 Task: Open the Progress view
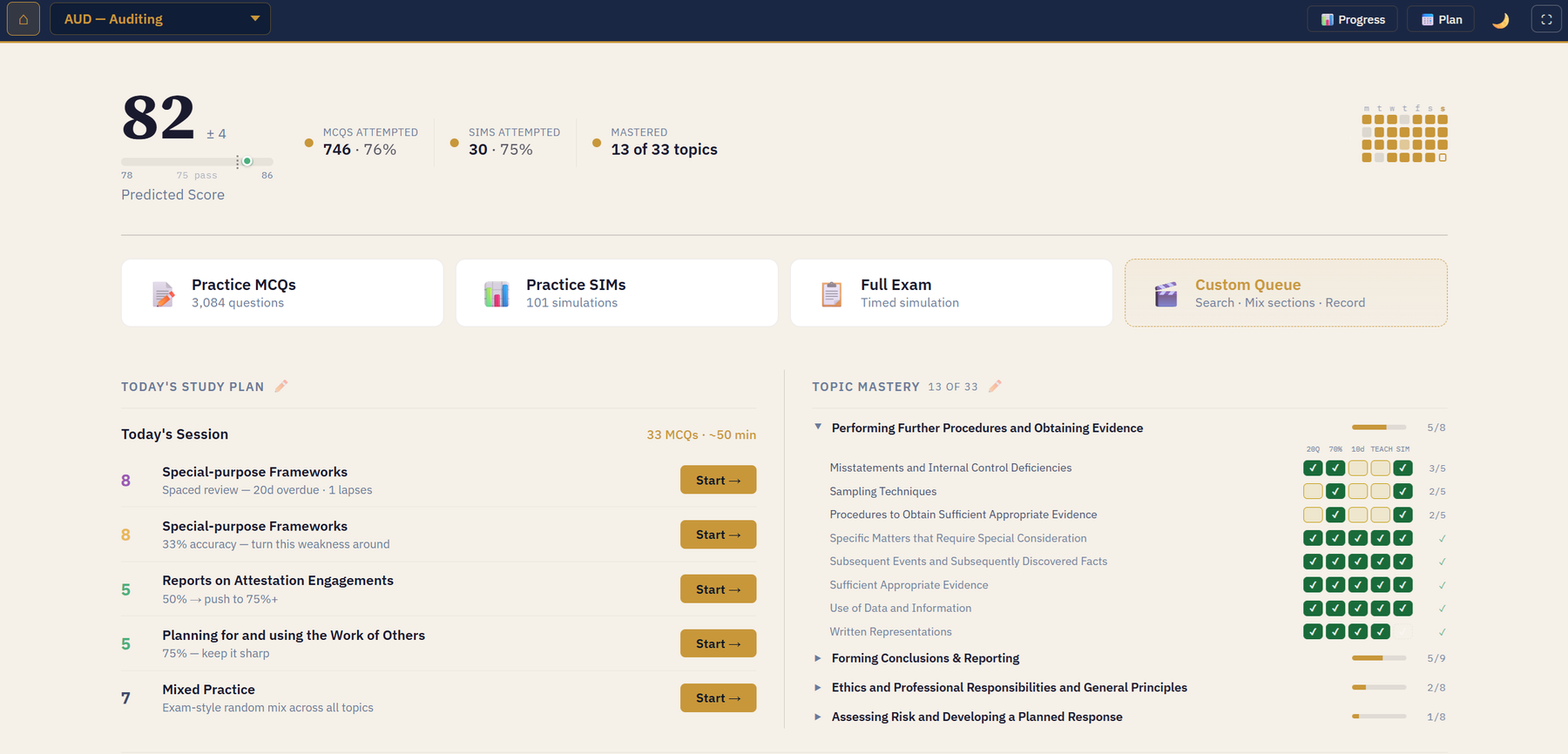coord(1352,19)
